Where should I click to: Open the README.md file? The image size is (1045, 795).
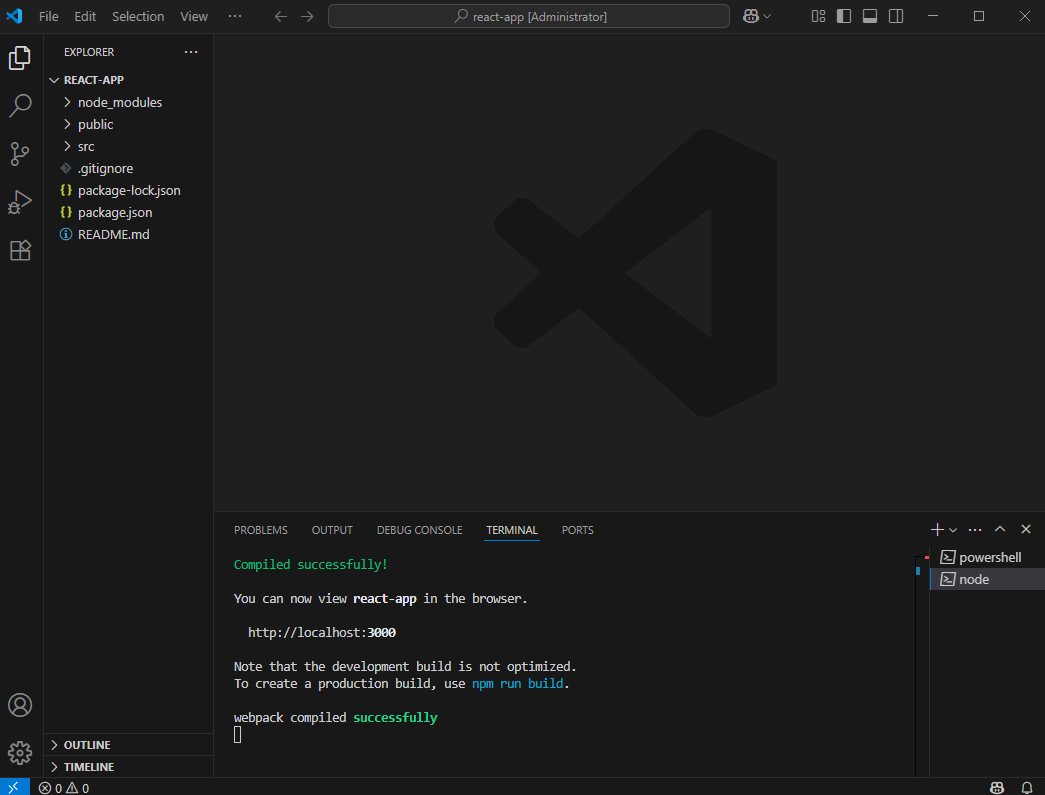coord(130,234)
